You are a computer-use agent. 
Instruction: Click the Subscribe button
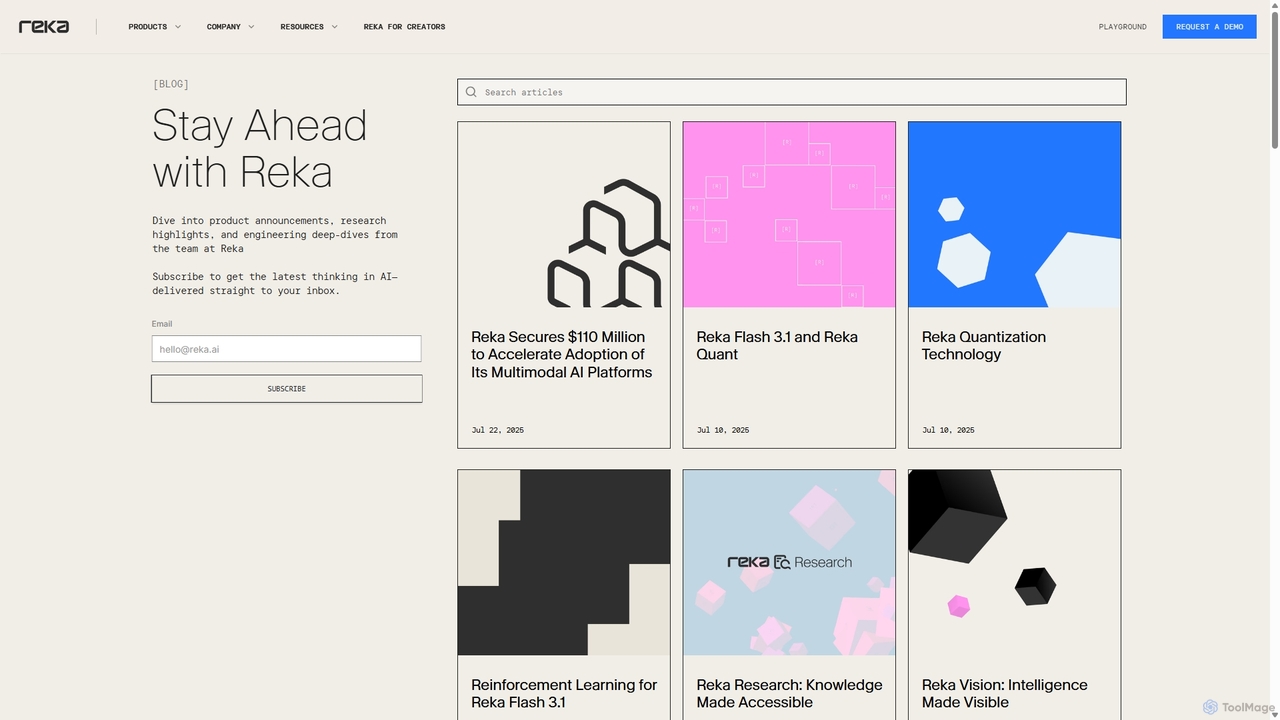point(287,389)
